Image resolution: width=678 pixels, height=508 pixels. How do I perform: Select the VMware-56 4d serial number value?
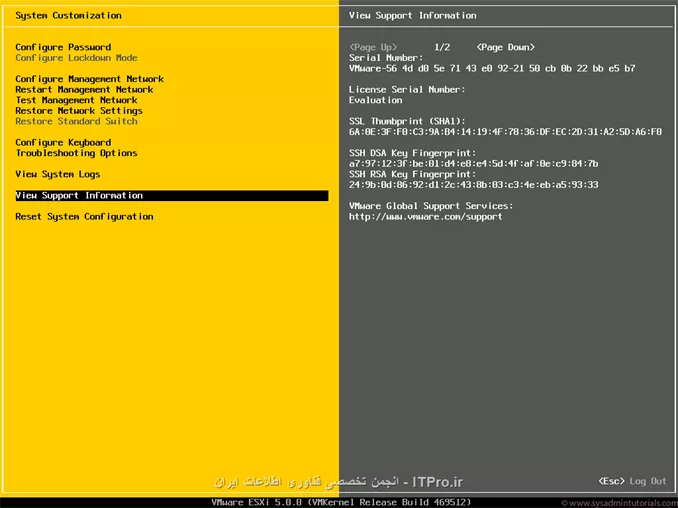pos(492,68)
